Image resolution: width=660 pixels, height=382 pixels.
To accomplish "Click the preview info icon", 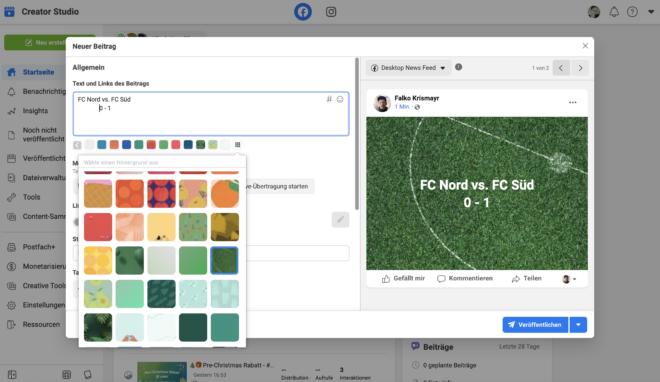I will click(458, 67).
